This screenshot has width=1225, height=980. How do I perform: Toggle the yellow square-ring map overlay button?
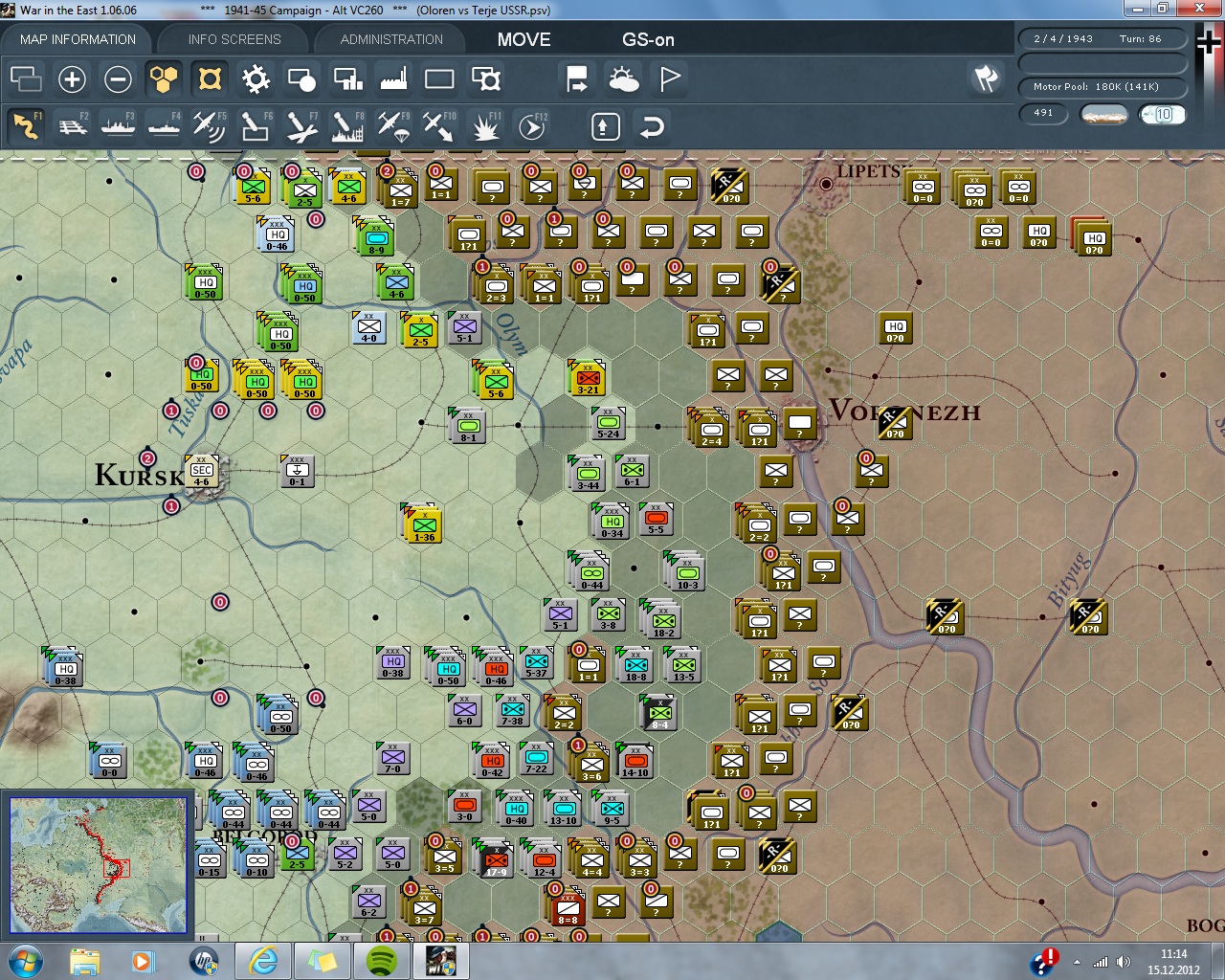(210, 78)
